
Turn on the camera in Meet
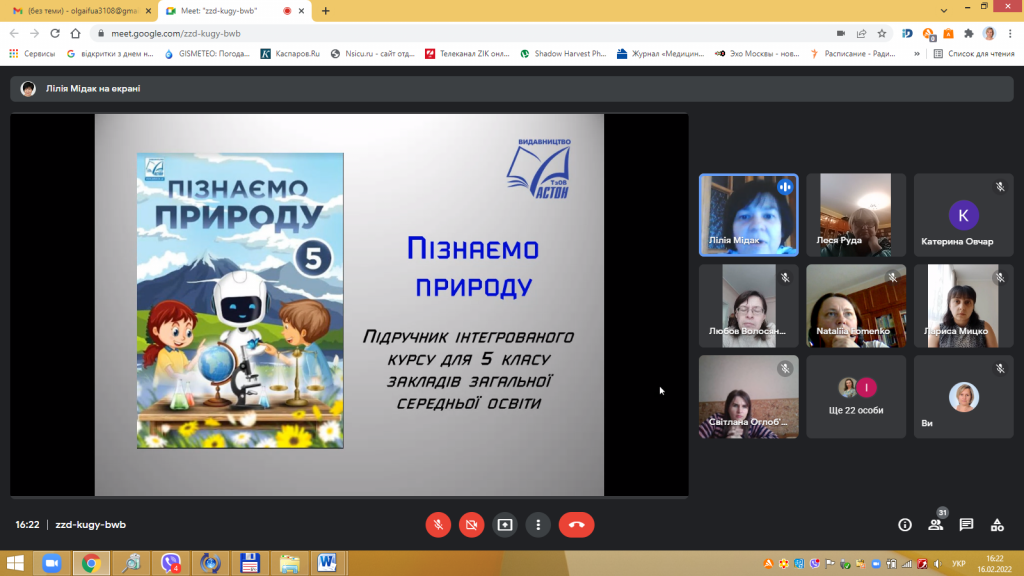coord(471,524)
